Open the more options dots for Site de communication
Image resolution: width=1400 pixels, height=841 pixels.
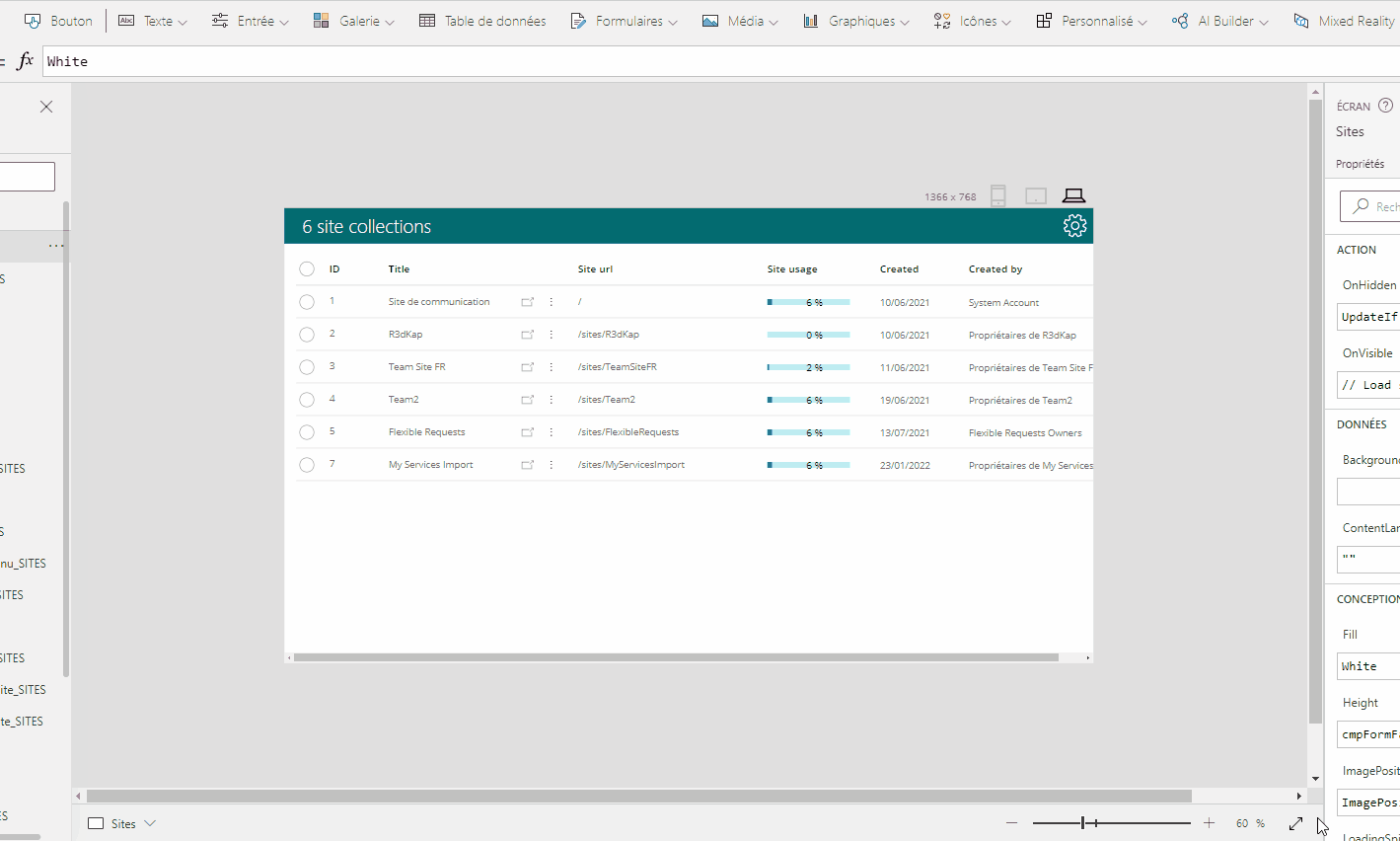(x=552, y=302)
